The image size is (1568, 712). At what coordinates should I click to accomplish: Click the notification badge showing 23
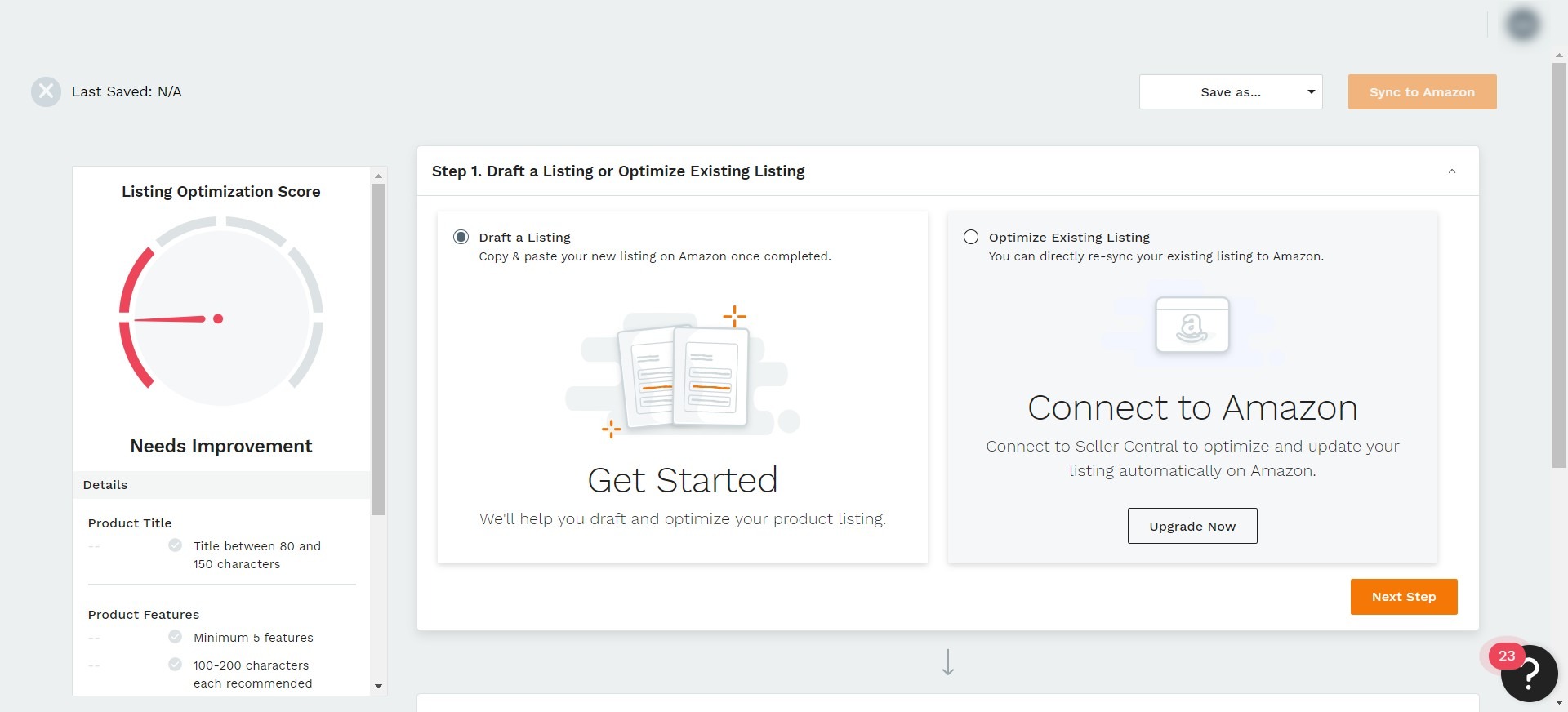pyautogui.click(x=1507, y=656)
